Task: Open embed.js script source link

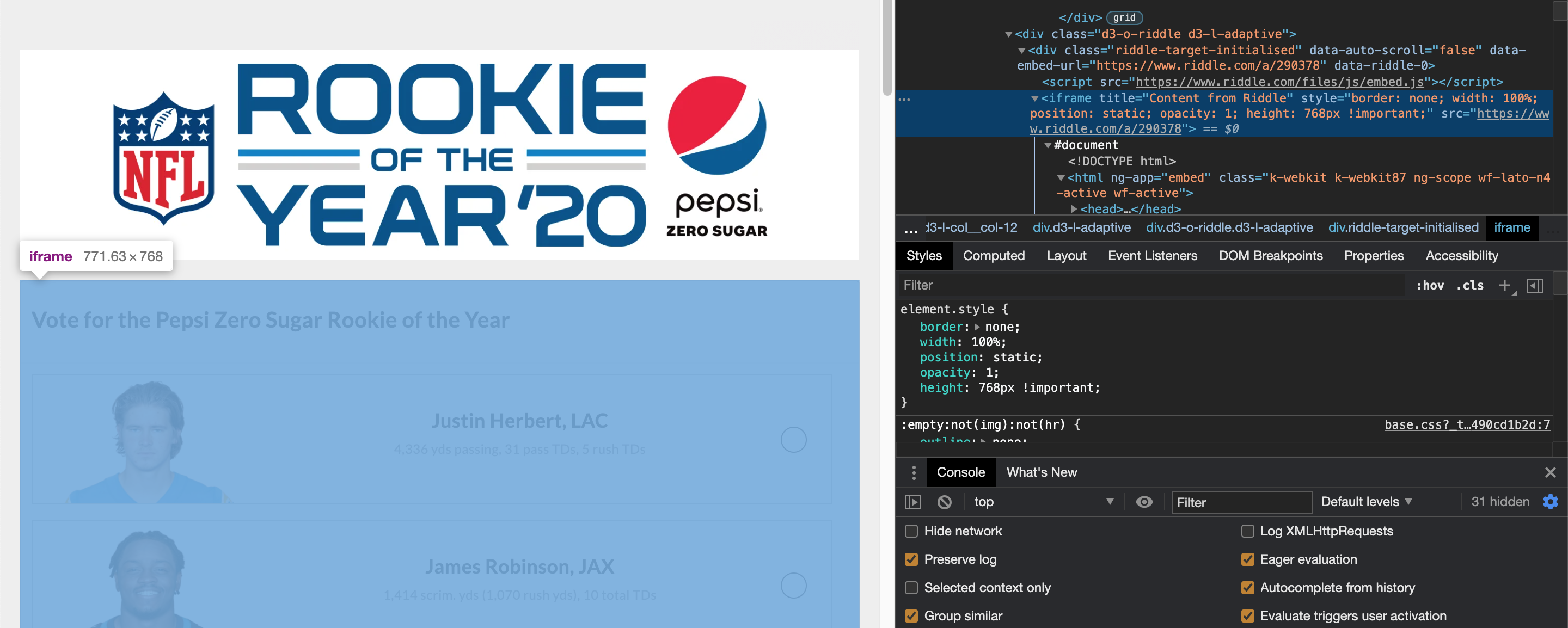Action: click(x=1279, y=82)
